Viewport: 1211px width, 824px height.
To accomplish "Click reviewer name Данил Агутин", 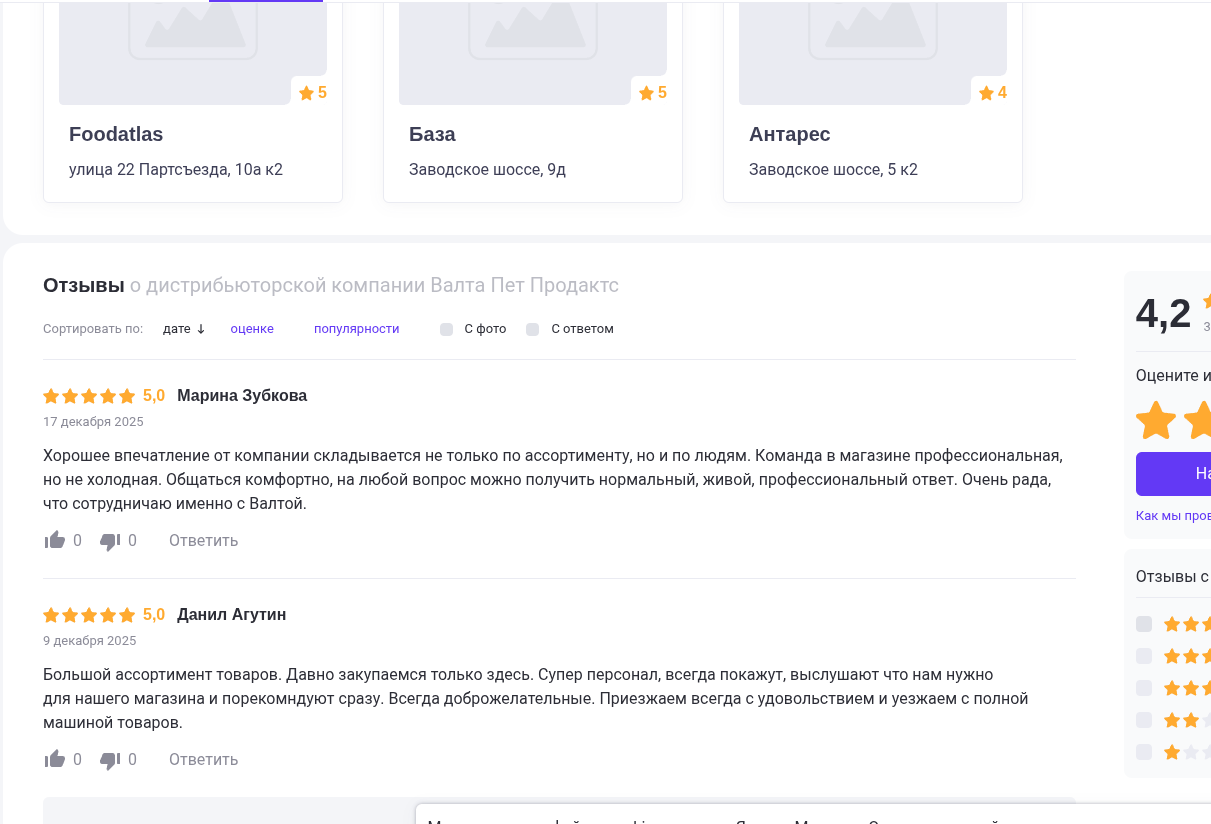I will coord(232,615).
